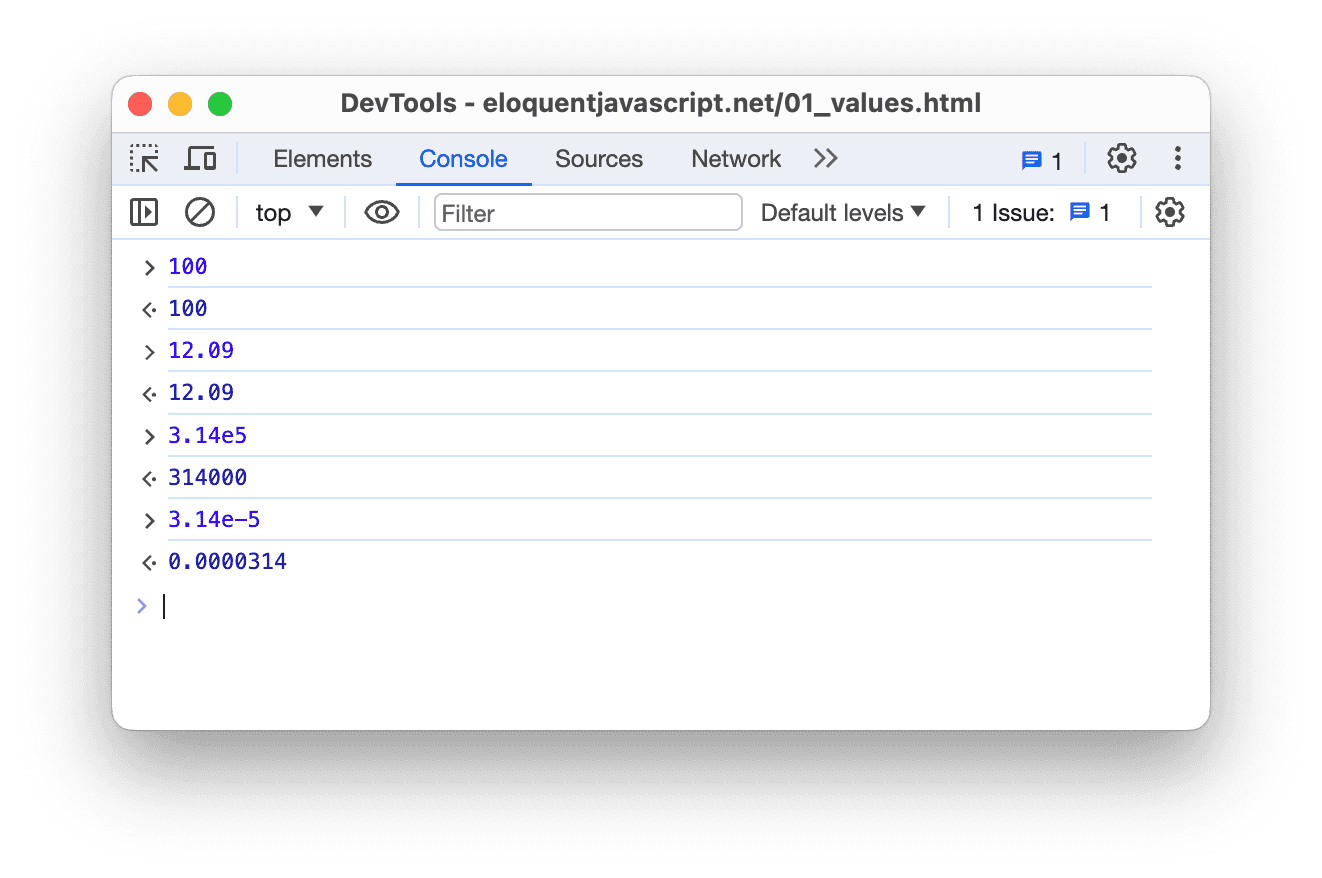Image resolution: width=1322 pixels, height=878 pixels.
Task: Create a live expression with the eye icon
Action: click(x=381, y=212)
